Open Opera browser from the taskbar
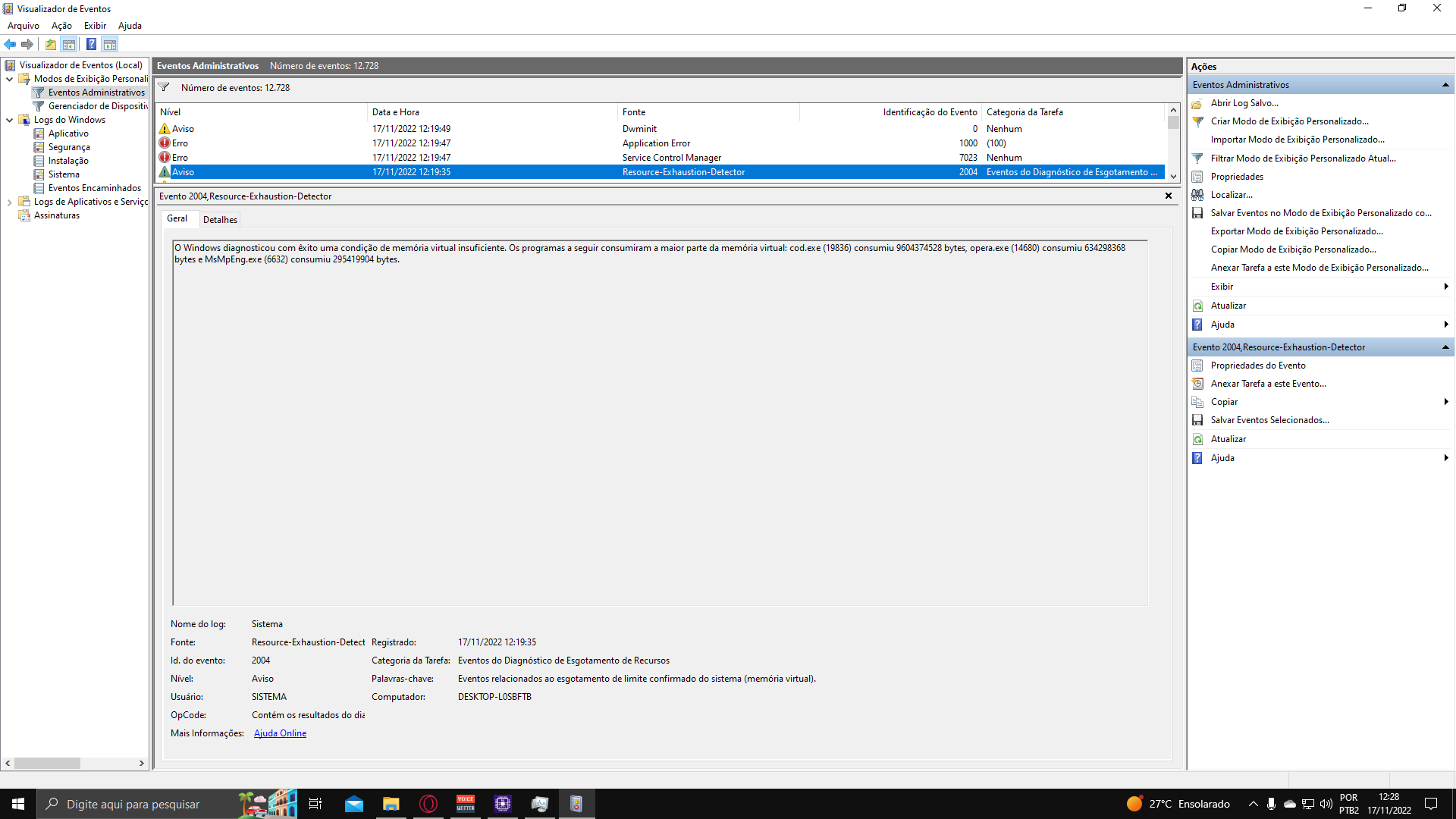The image size is (1456, 819). tap(428, 804)
